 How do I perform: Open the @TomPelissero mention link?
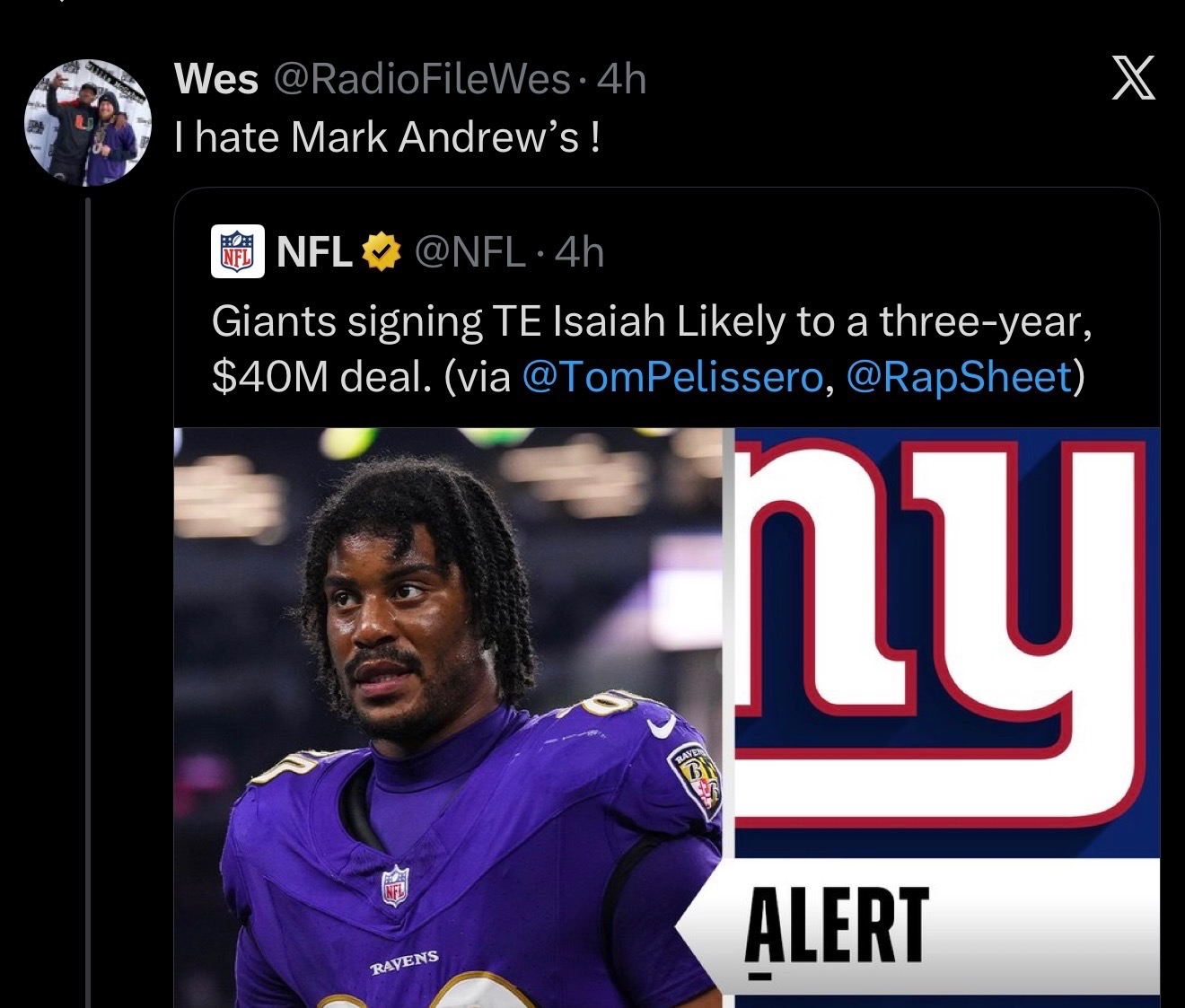coord(671,377)
